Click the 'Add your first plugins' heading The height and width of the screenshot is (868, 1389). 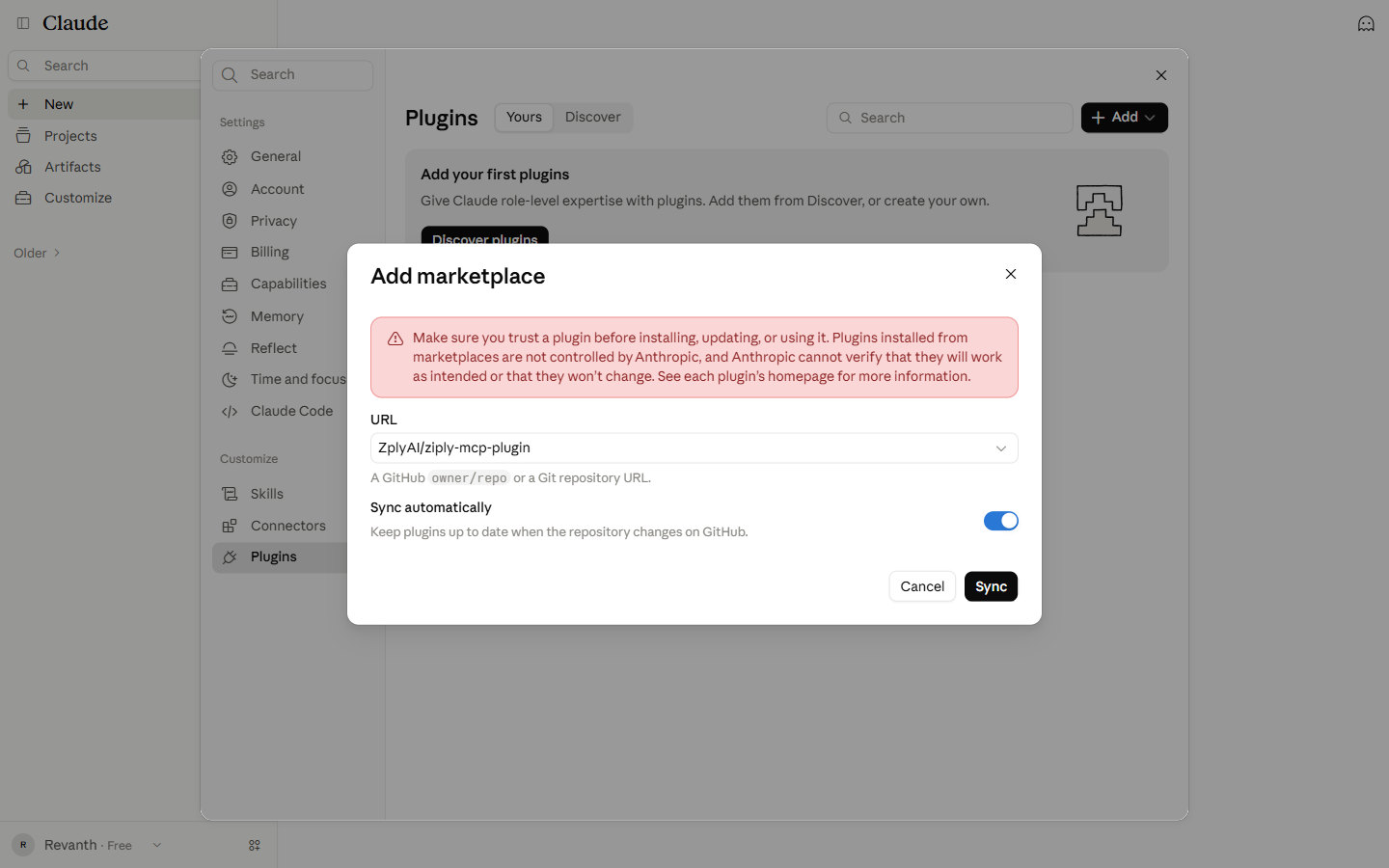click(495, 175)
